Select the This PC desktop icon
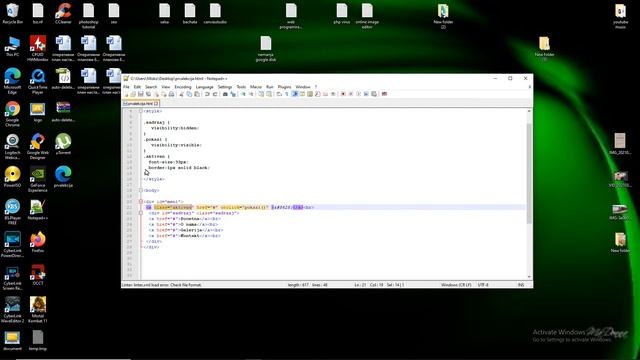Screen dimensions: 640x360 [12, 46]
